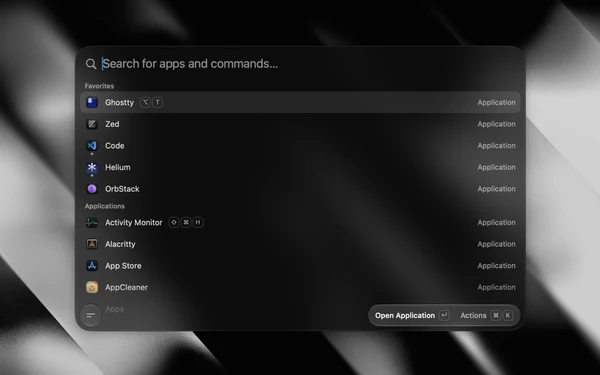Select the Zed entry
This screenshot has width=600, height=375.
300,124
